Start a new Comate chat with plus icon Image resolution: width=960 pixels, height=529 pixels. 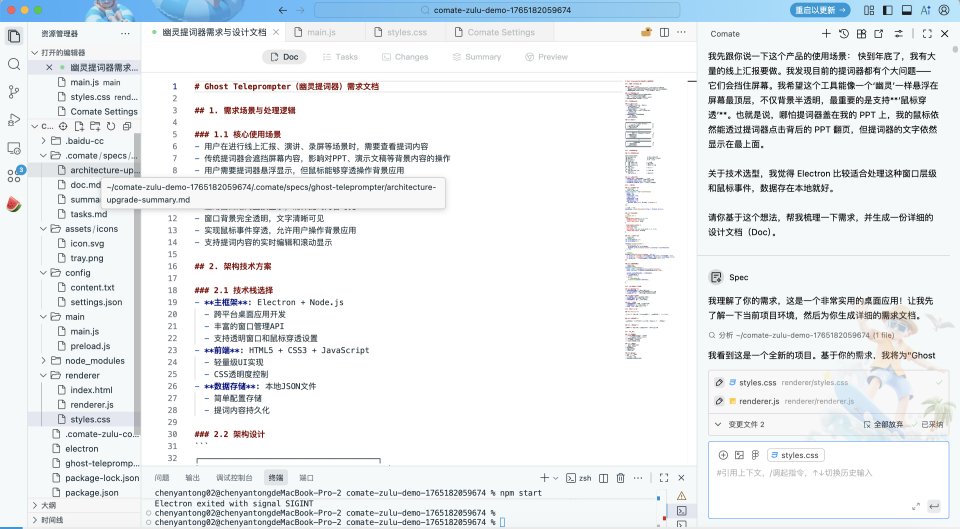(x=826, y=34)
